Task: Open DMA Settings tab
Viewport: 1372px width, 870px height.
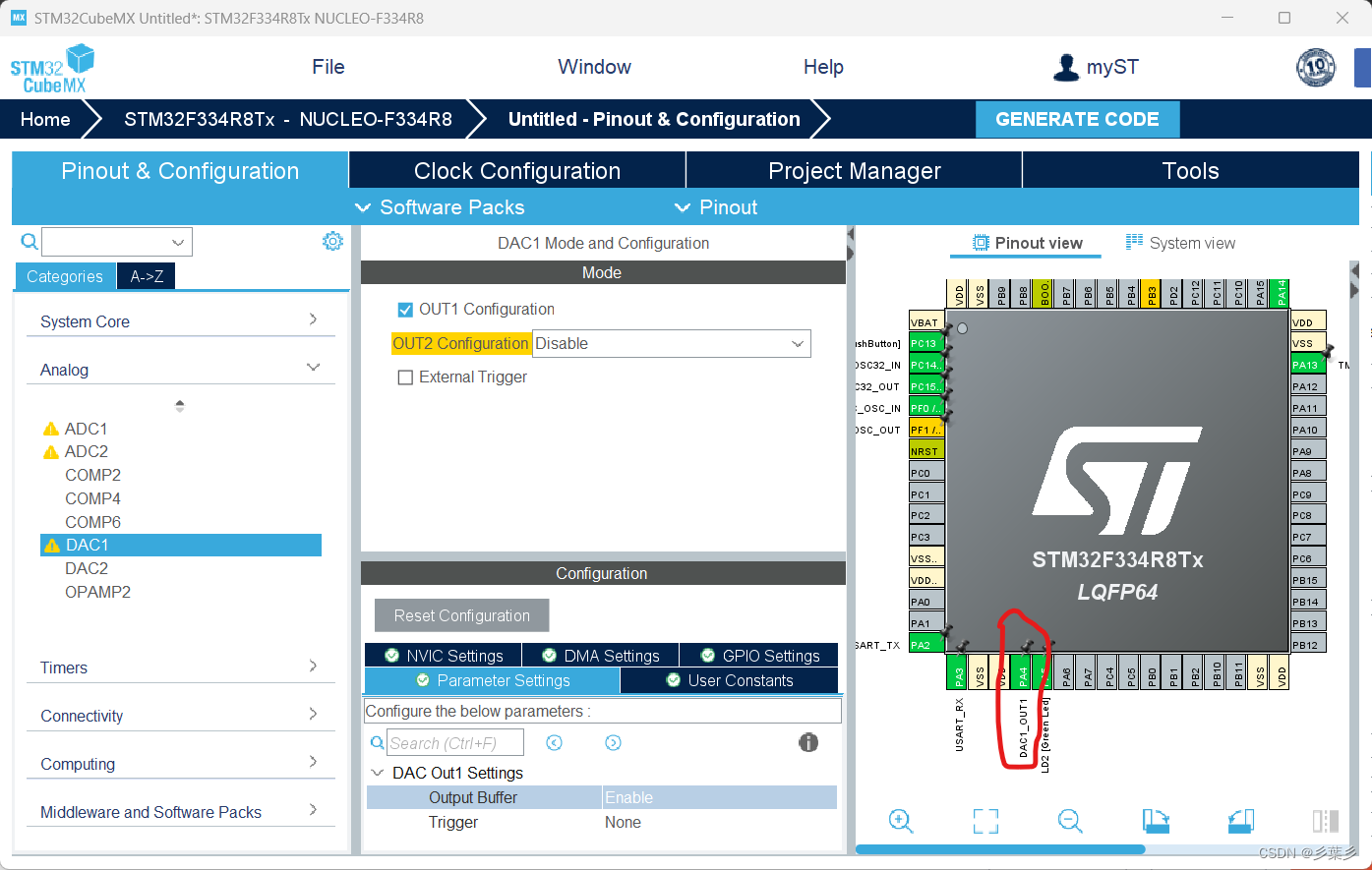Action: pos(600,656)
